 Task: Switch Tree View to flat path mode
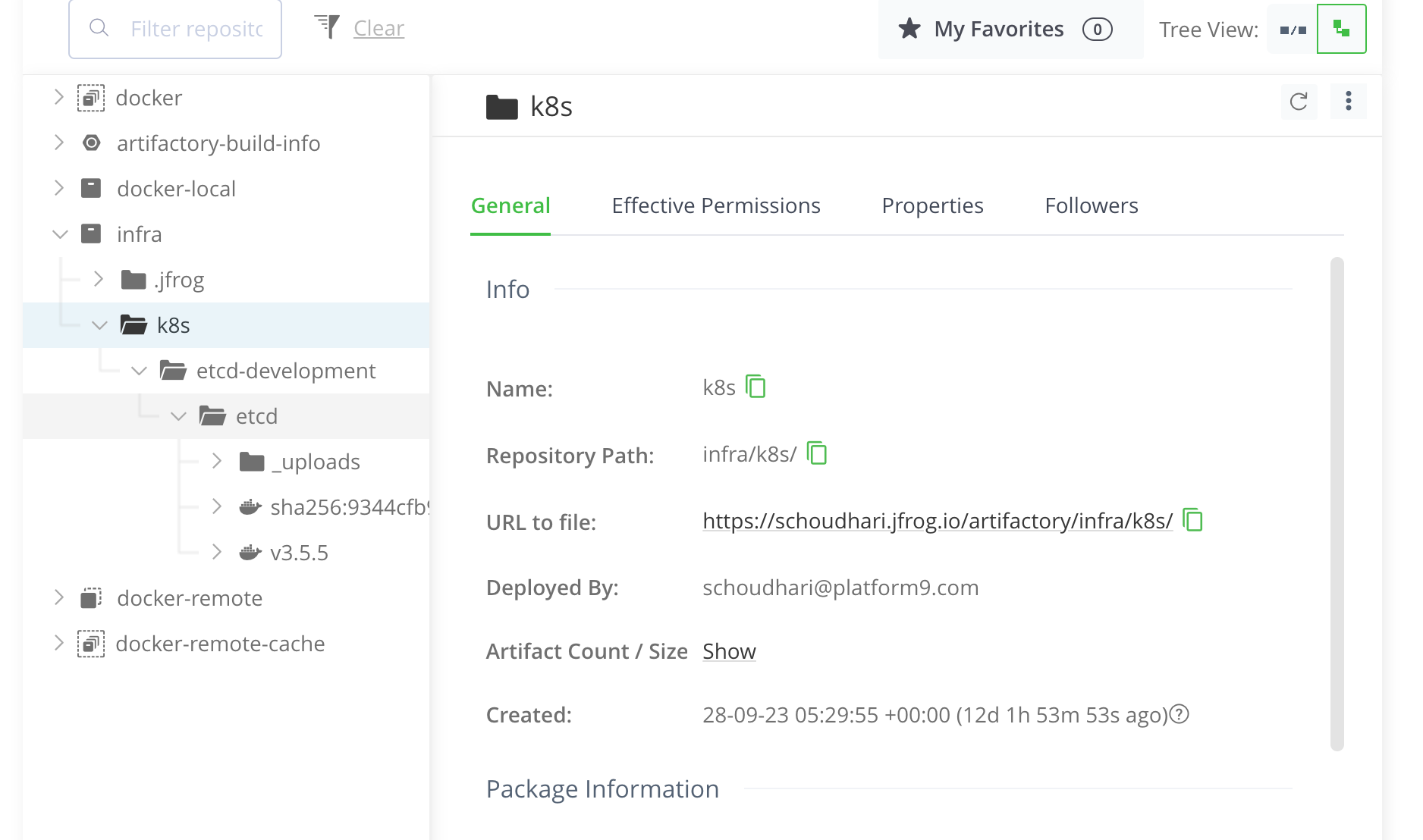pos(1293,30)
